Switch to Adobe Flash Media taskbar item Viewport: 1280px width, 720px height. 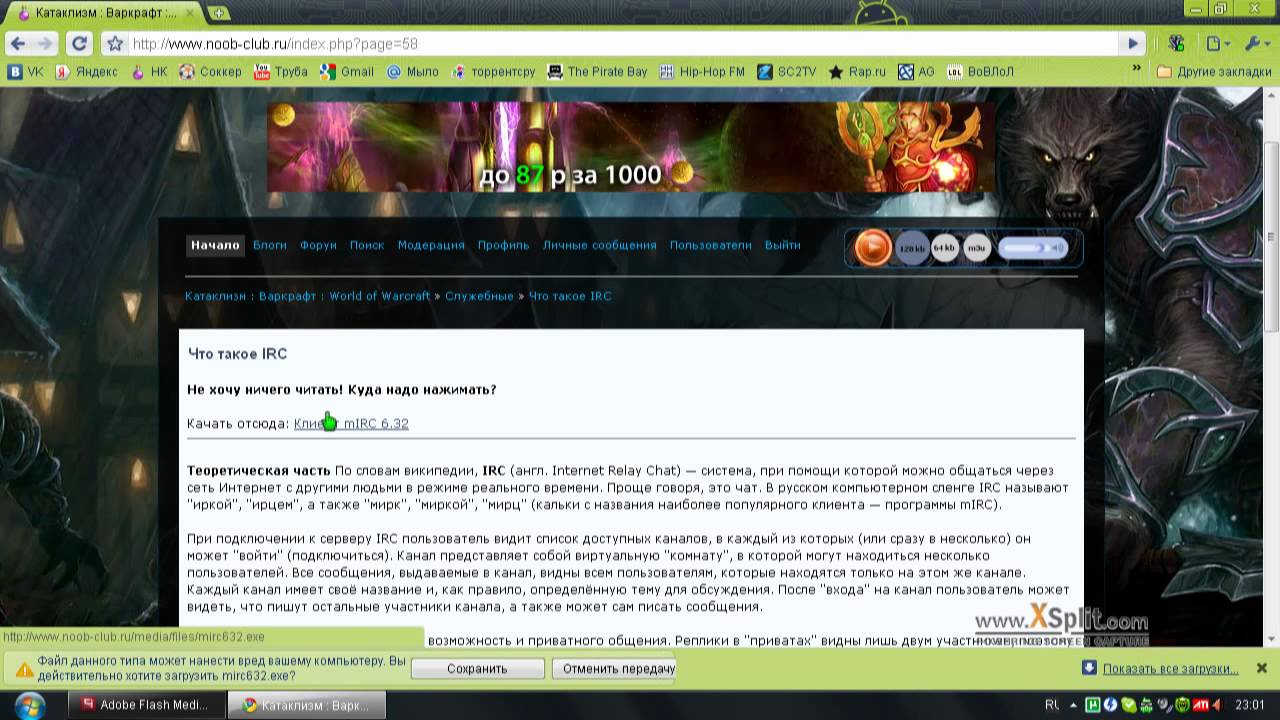[146, 705]
